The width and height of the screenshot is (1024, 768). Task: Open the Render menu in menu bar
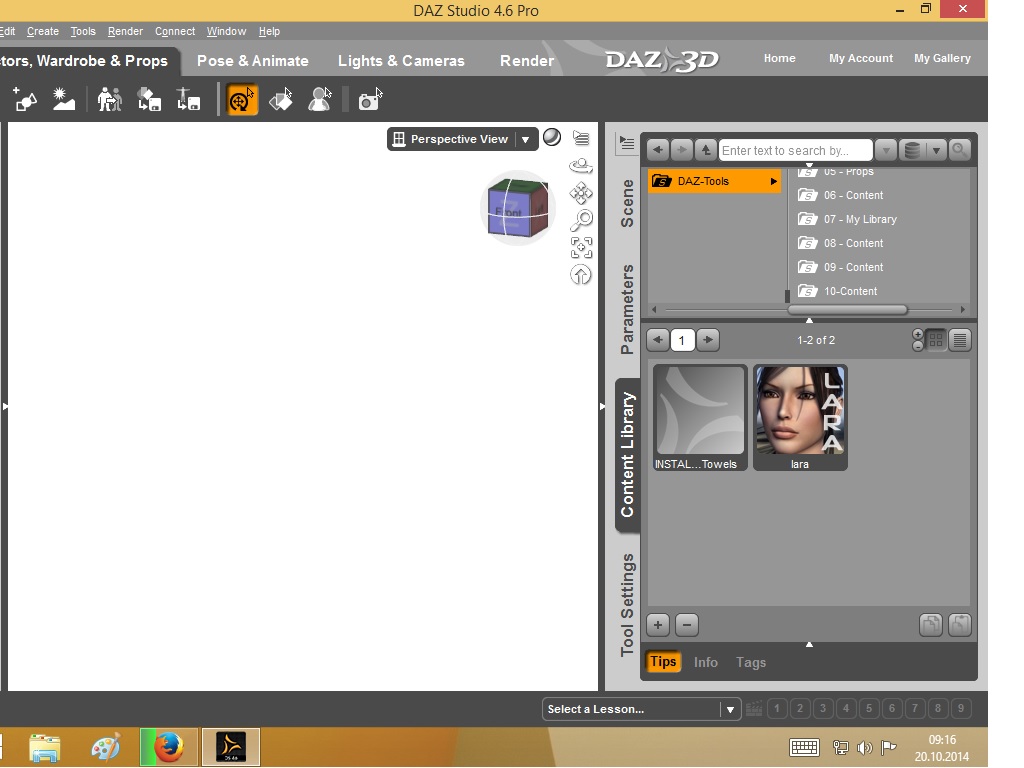125,31
